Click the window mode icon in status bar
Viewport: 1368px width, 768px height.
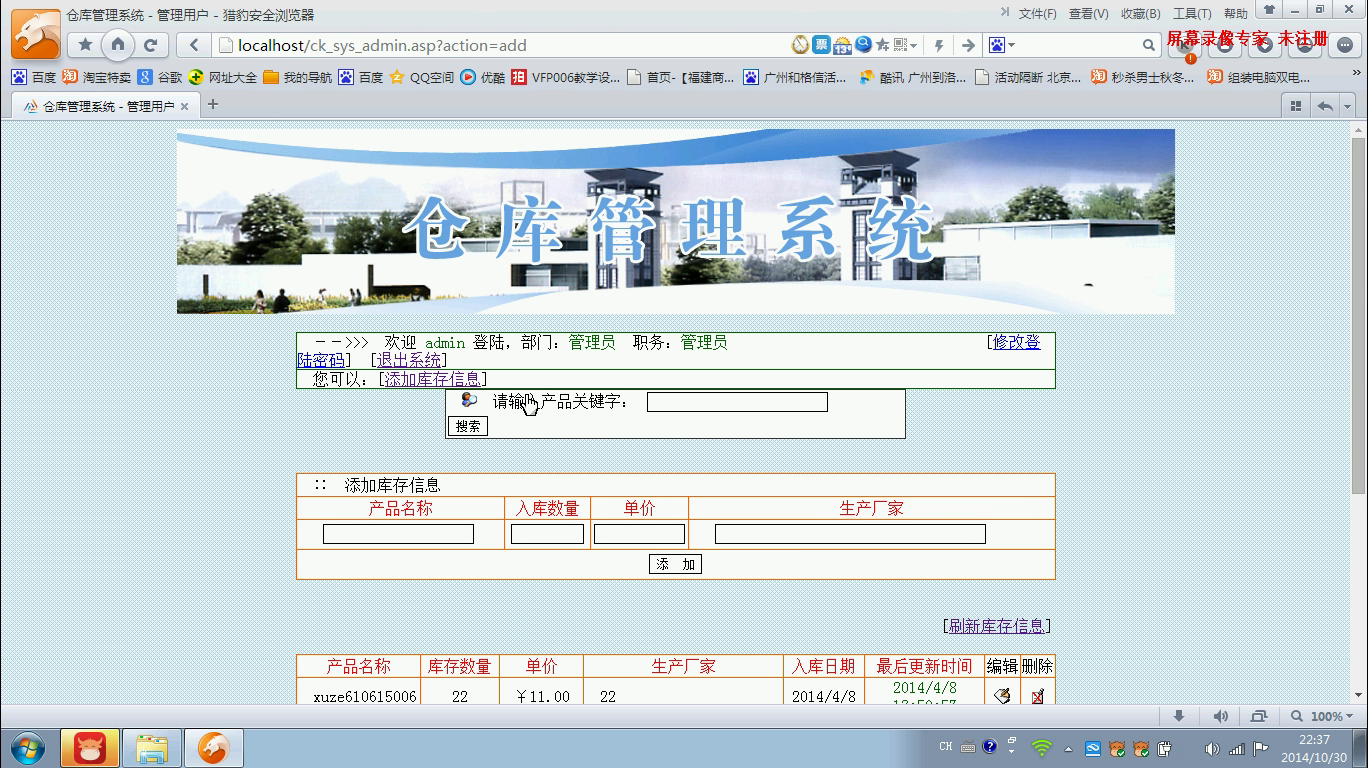click(1258, 716)
